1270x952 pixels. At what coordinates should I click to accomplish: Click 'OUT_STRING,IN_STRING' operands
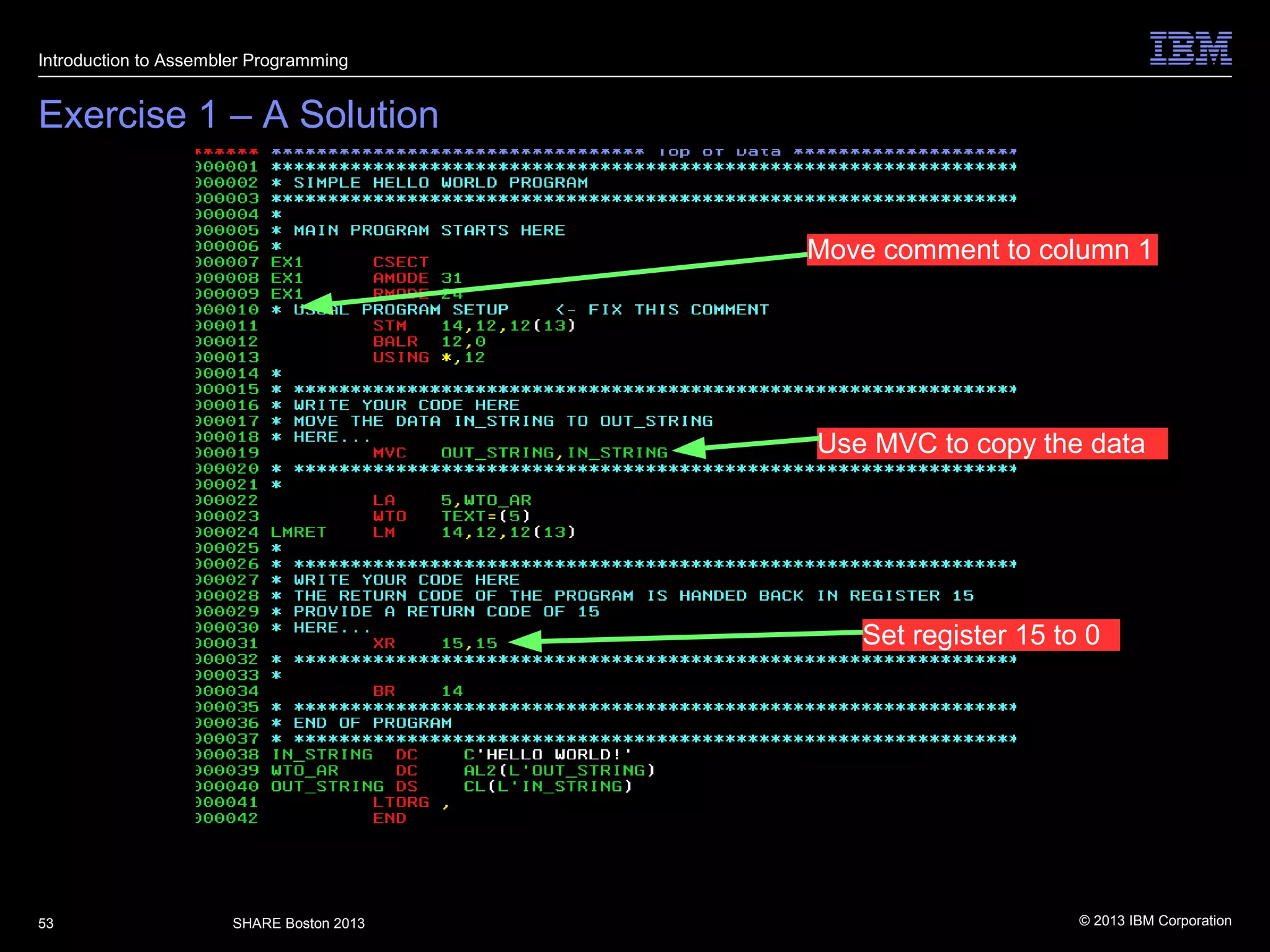coord(554,453)
